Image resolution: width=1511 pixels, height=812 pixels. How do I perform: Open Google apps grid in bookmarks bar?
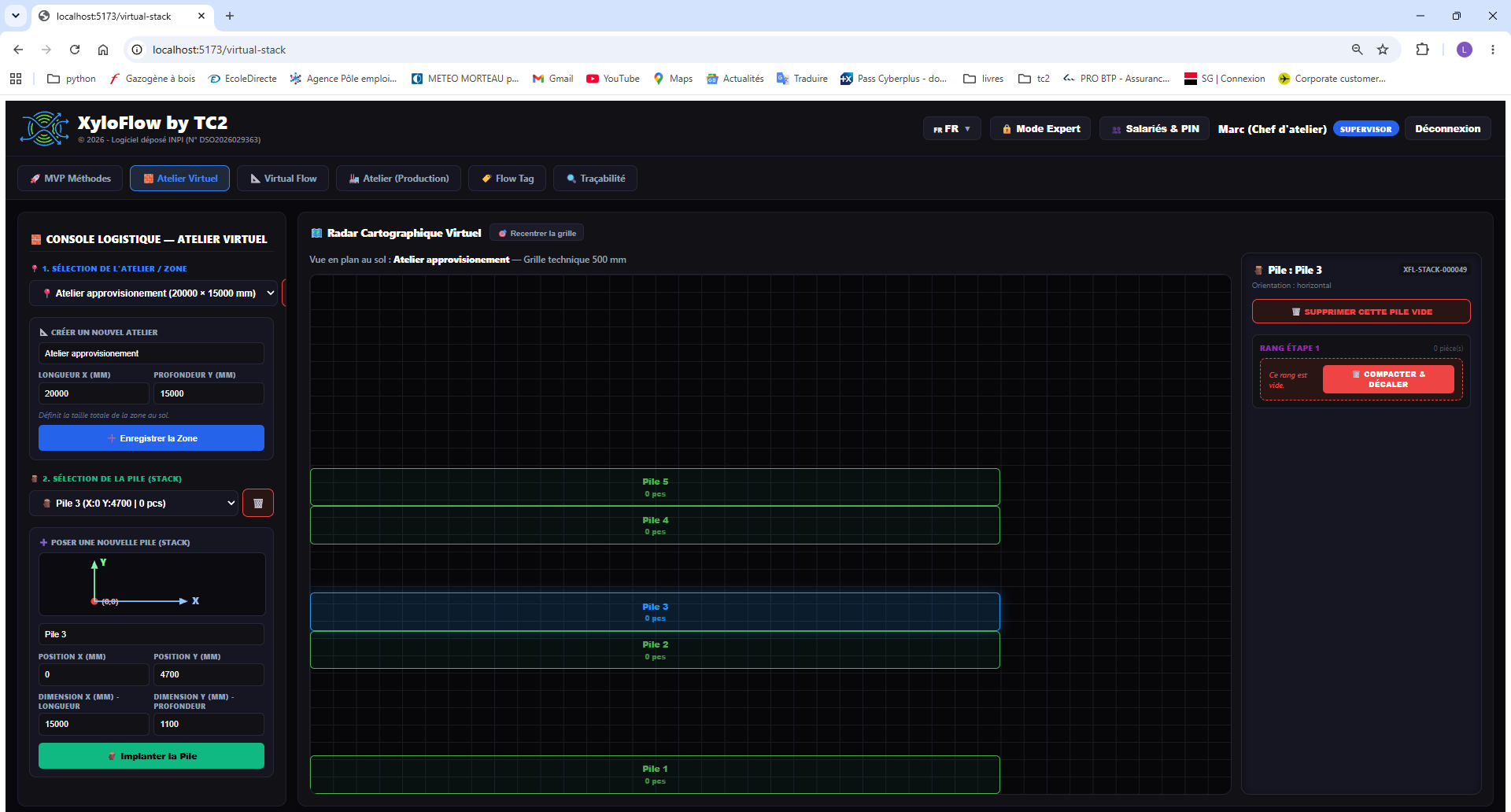coord(16,79)
